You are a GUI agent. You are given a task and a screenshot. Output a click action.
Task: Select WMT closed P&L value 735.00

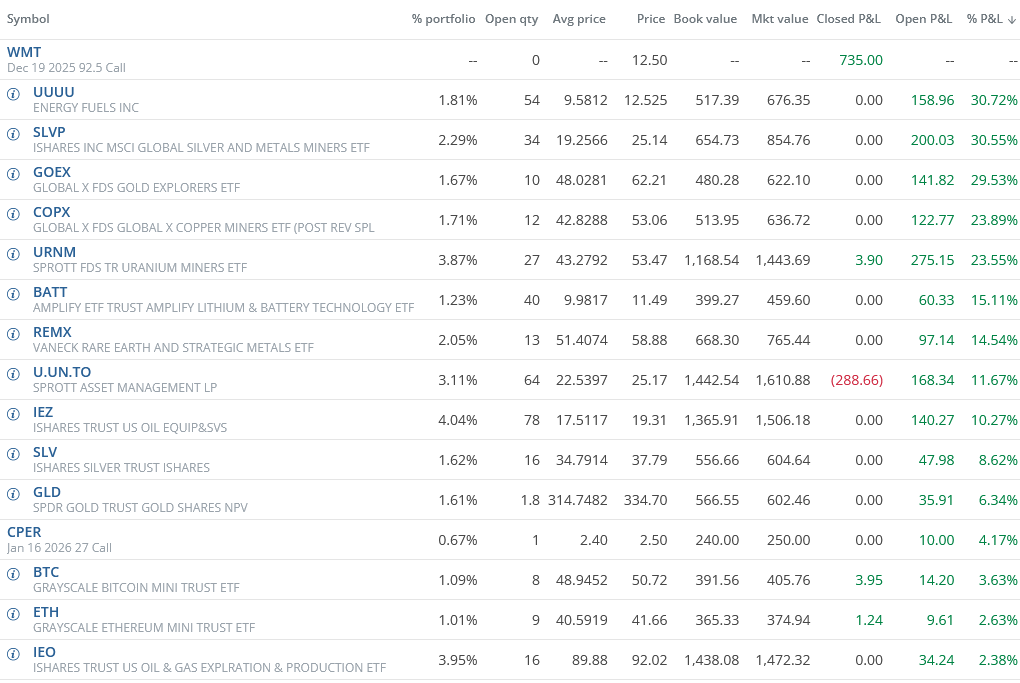point(861,60)
